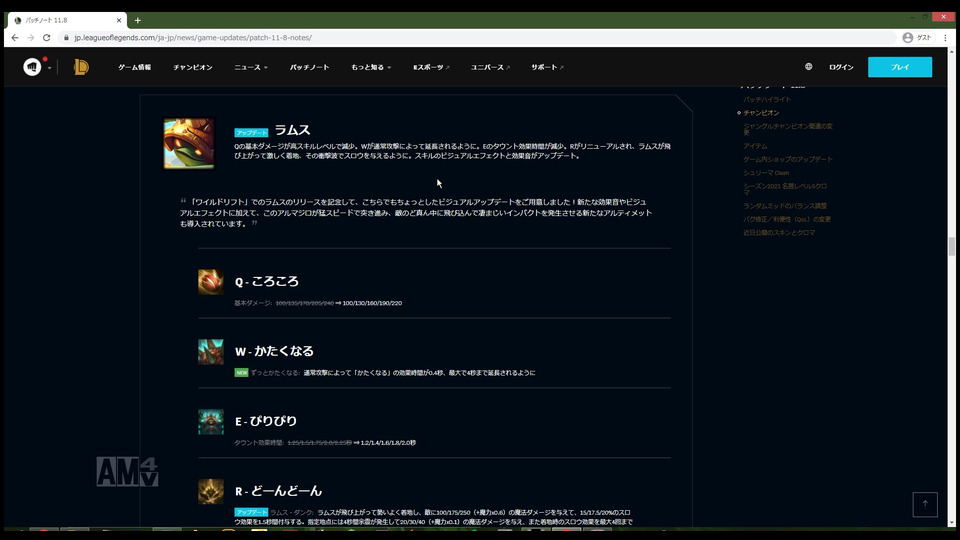Click the globe language selector icon
The width and height of the screenshot is (960, 540).
pyautogui.click(x=808, y=67)
